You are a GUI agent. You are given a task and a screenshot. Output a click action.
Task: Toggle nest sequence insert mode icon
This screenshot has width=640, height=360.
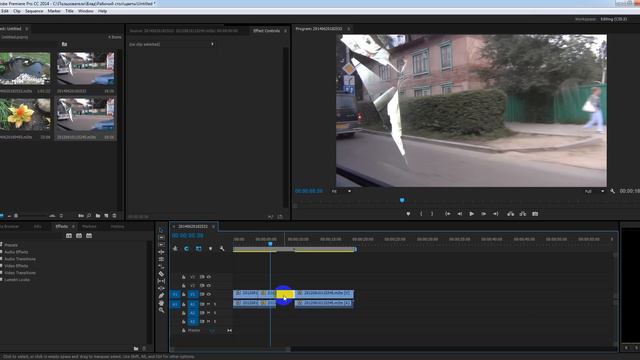pyautogui.click(x=176, y=249)
